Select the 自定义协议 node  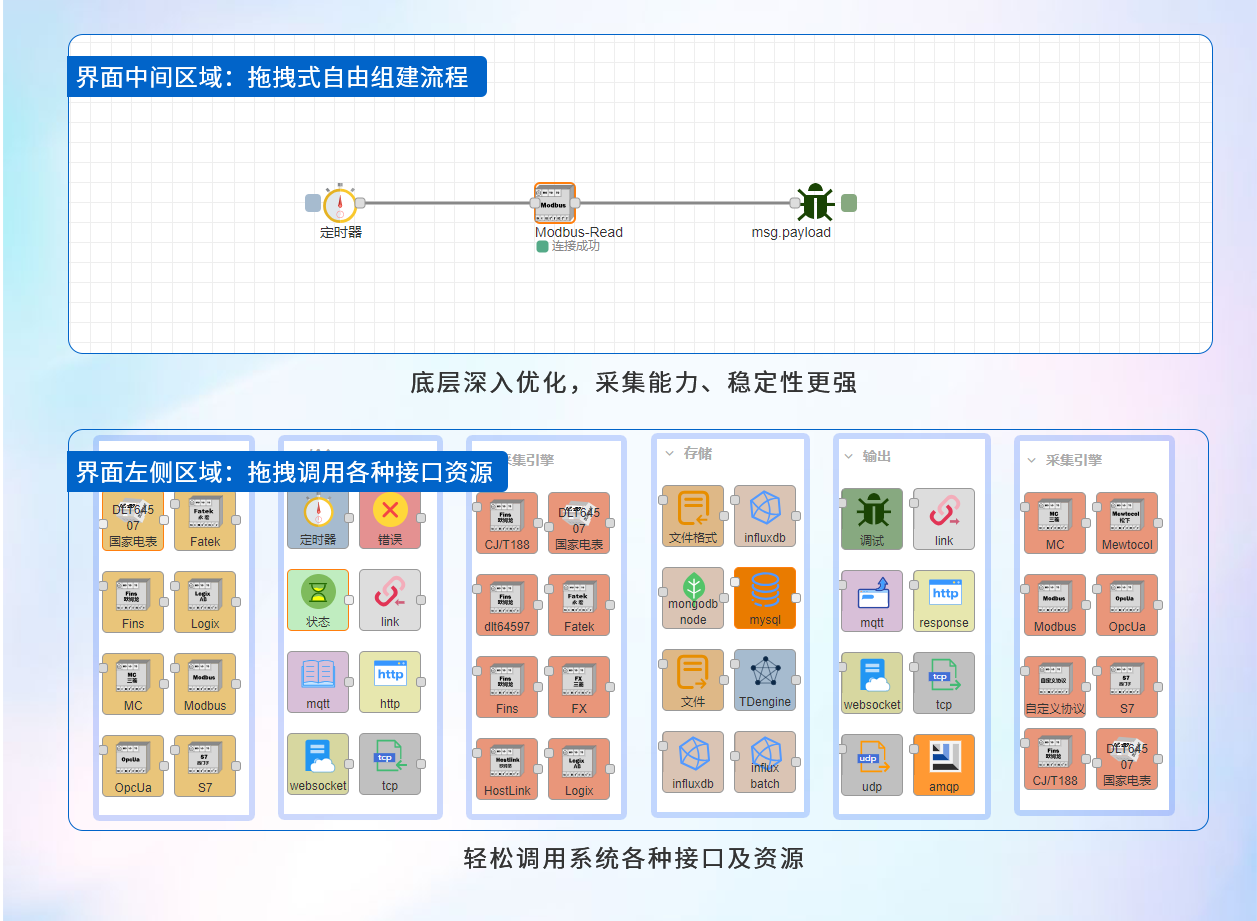[1055, 687]
